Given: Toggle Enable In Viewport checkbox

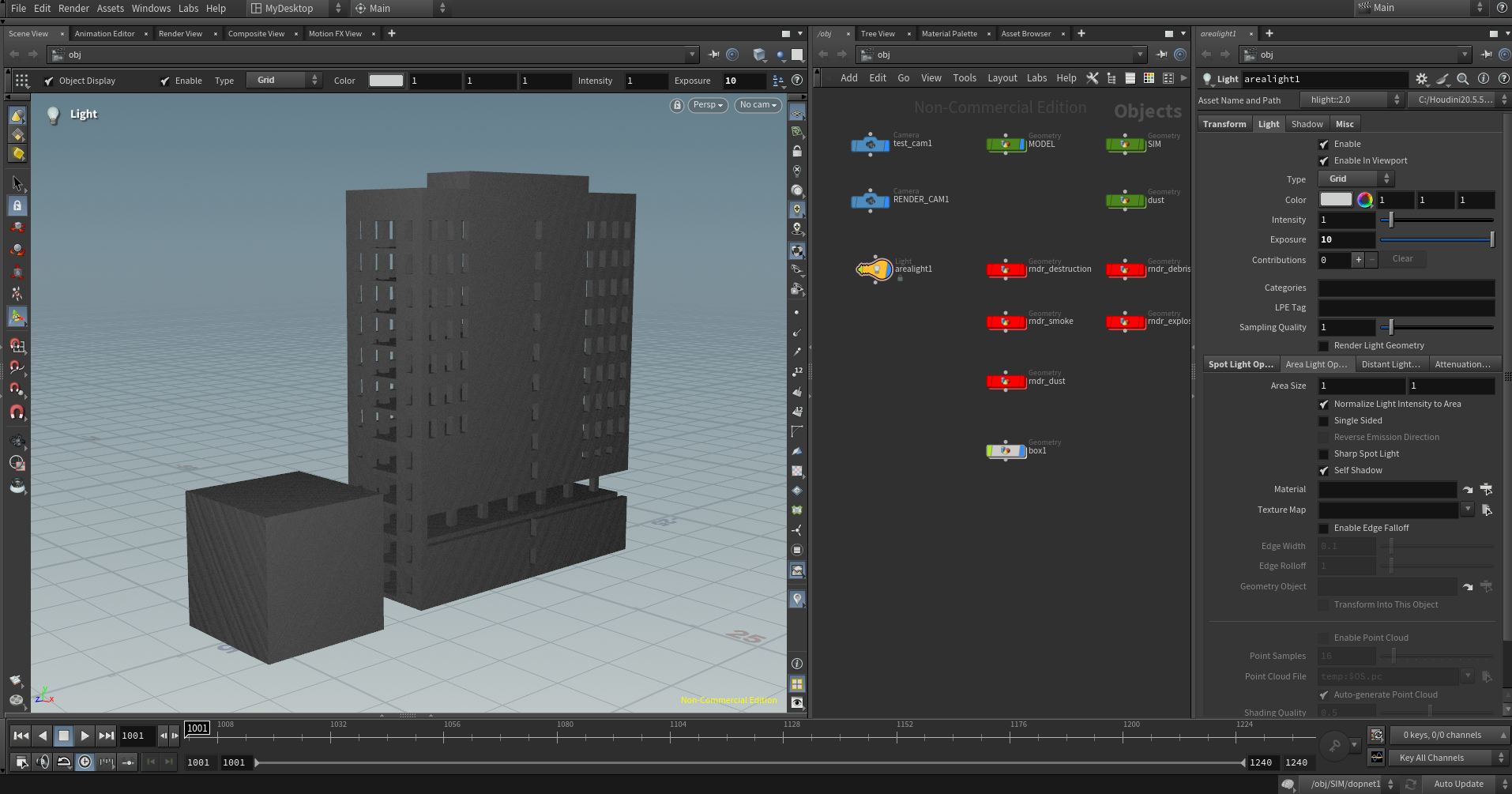Looking at the screenshot, I should click(x=1324, y=161).
